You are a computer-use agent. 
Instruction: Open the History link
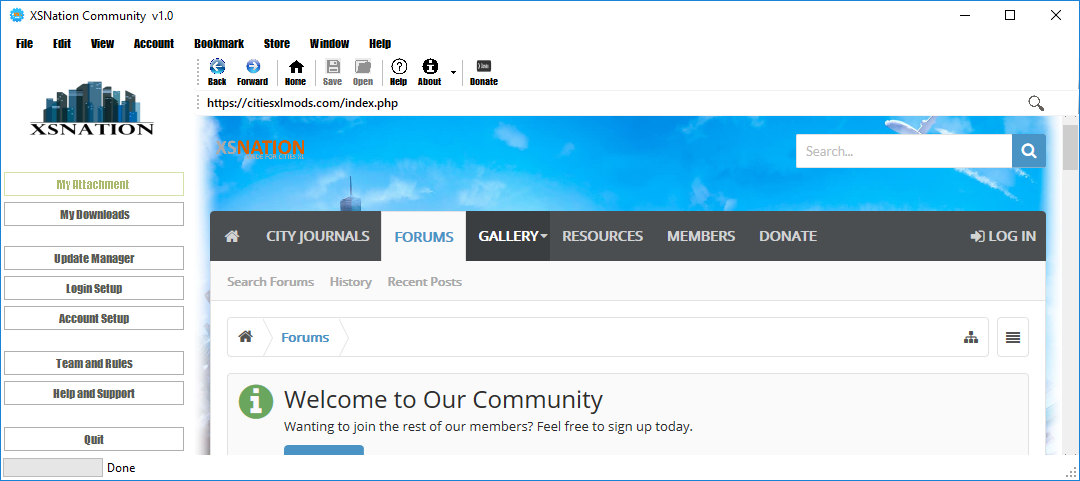[x=351, y=281]
